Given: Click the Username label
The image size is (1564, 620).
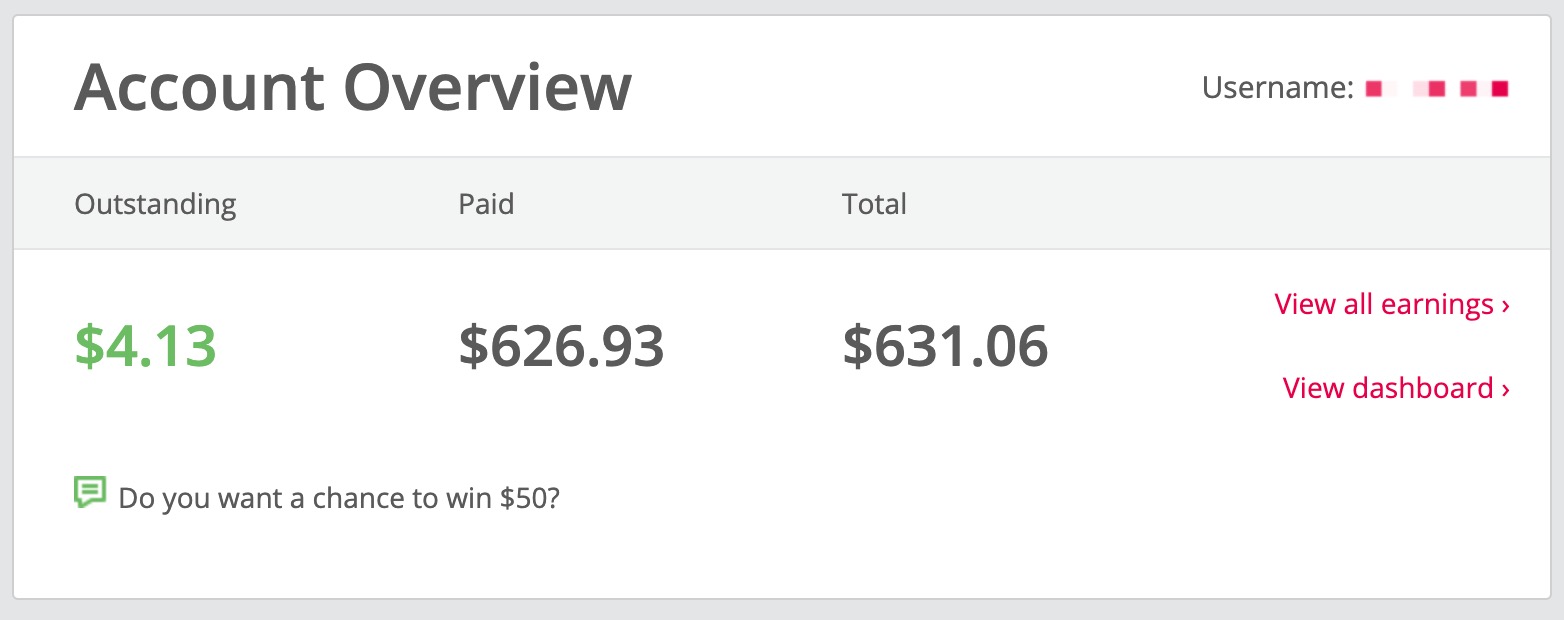Looking at the screenshot, I should coord(1276,88).
